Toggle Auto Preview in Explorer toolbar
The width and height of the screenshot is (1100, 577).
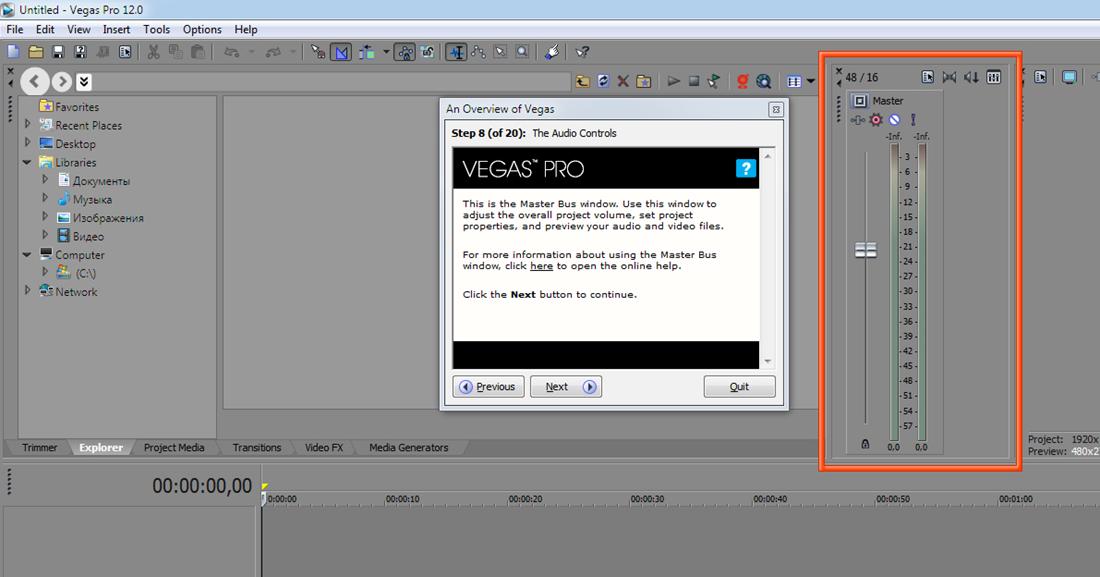point(713,81)
